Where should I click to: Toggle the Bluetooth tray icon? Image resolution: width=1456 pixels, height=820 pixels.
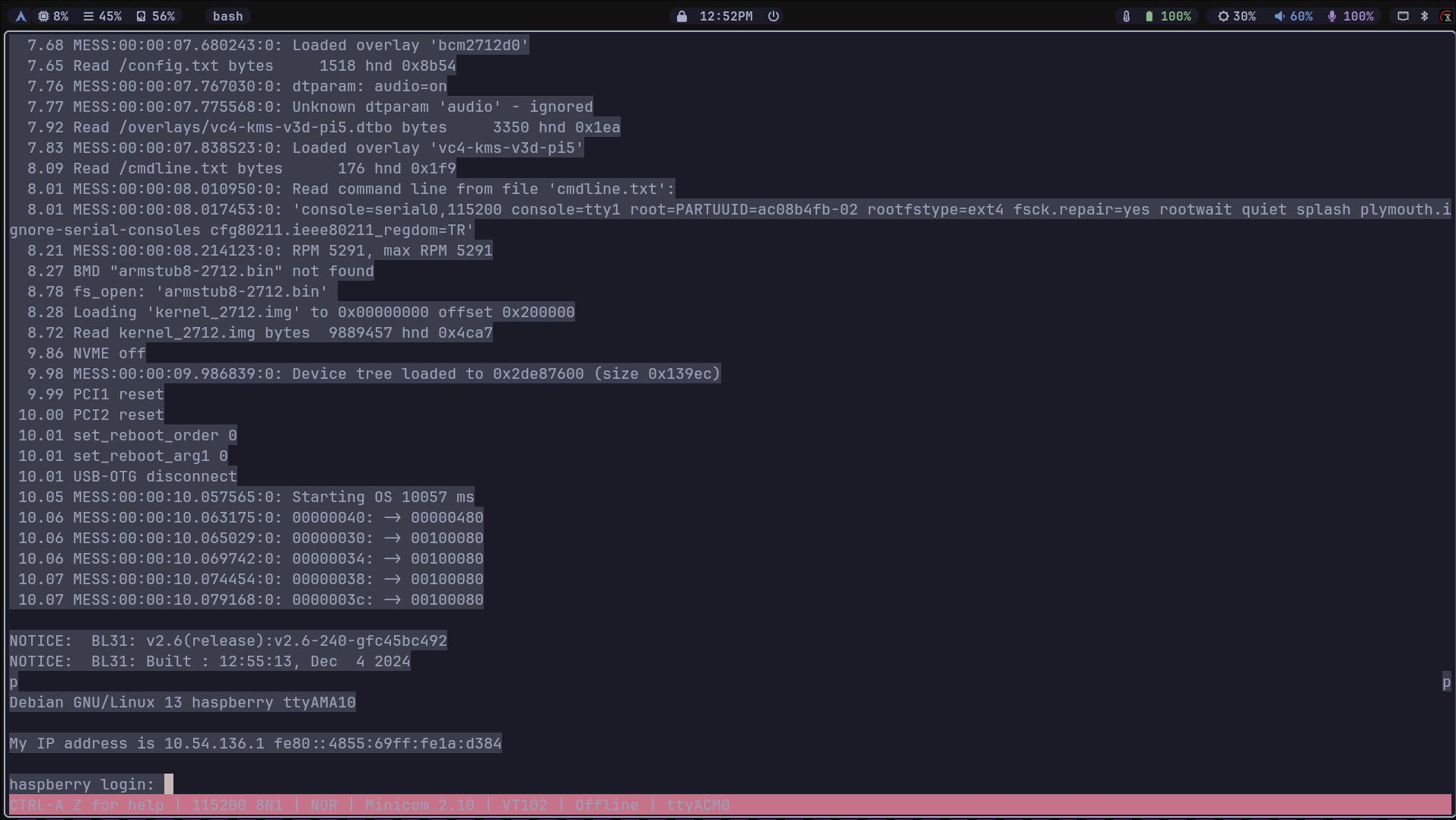tap(1425, 16)
